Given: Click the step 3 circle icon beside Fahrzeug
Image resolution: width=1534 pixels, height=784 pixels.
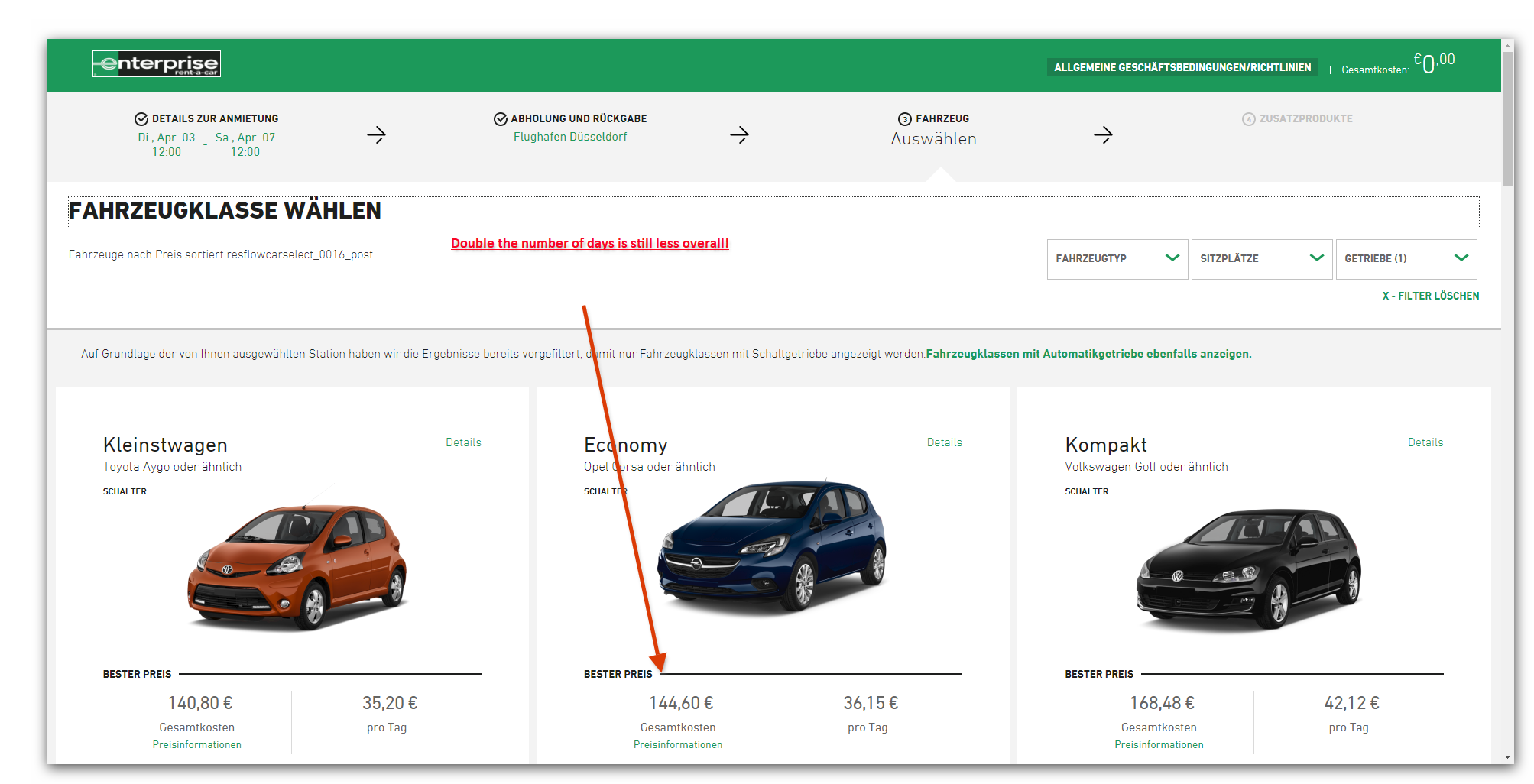Looking at the screenshot, I should pos(905,119).
